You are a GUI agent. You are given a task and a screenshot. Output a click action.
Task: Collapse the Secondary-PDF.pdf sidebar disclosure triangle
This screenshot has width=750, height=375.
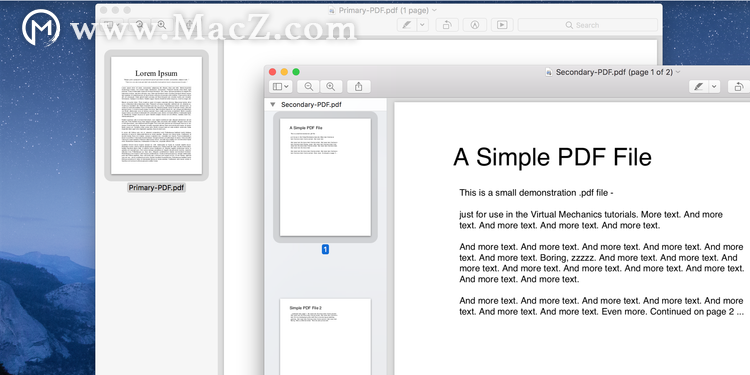coord(273,104)
